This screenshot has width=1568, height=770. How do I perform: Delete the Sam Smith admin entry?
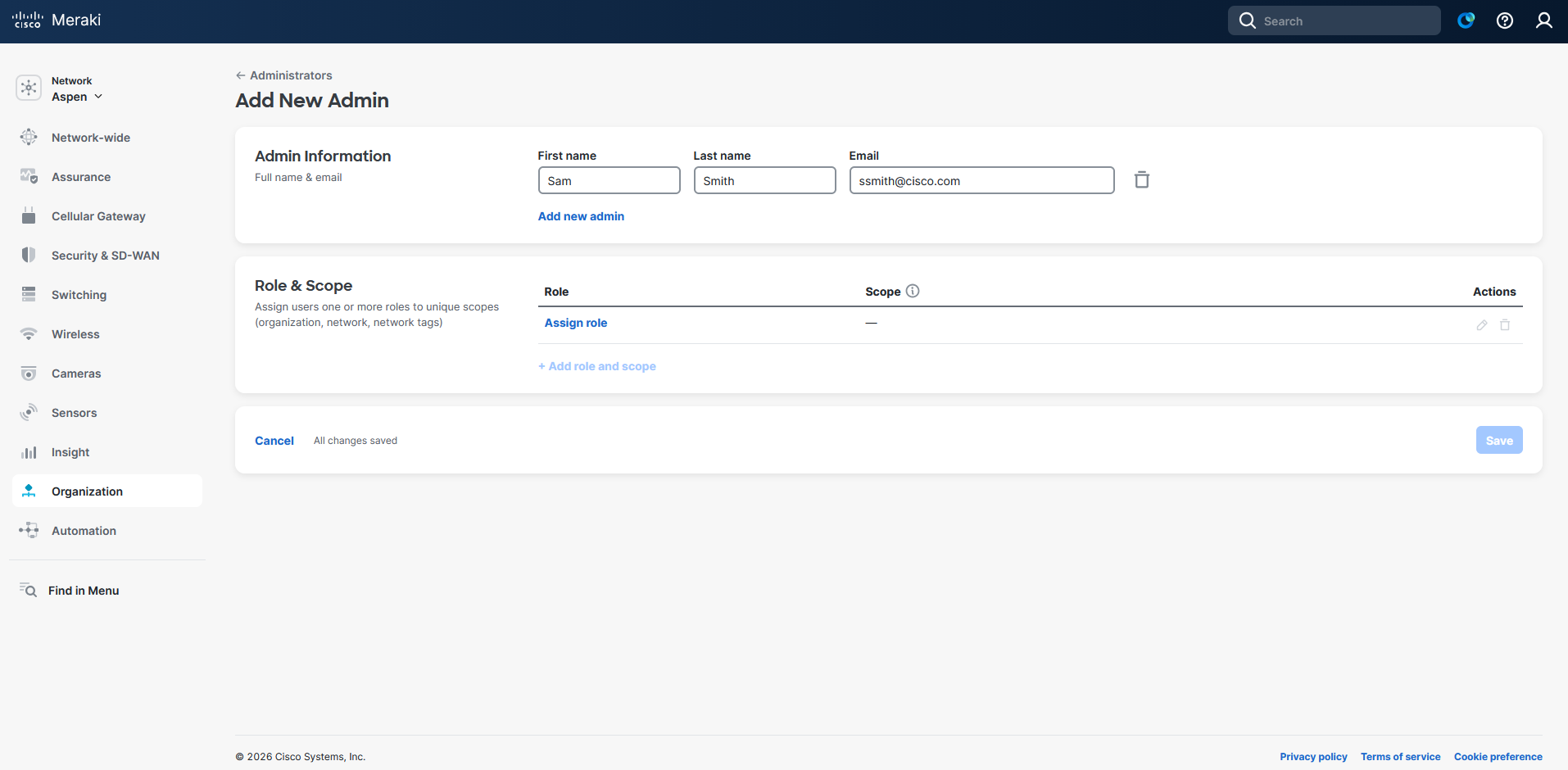1141,180
